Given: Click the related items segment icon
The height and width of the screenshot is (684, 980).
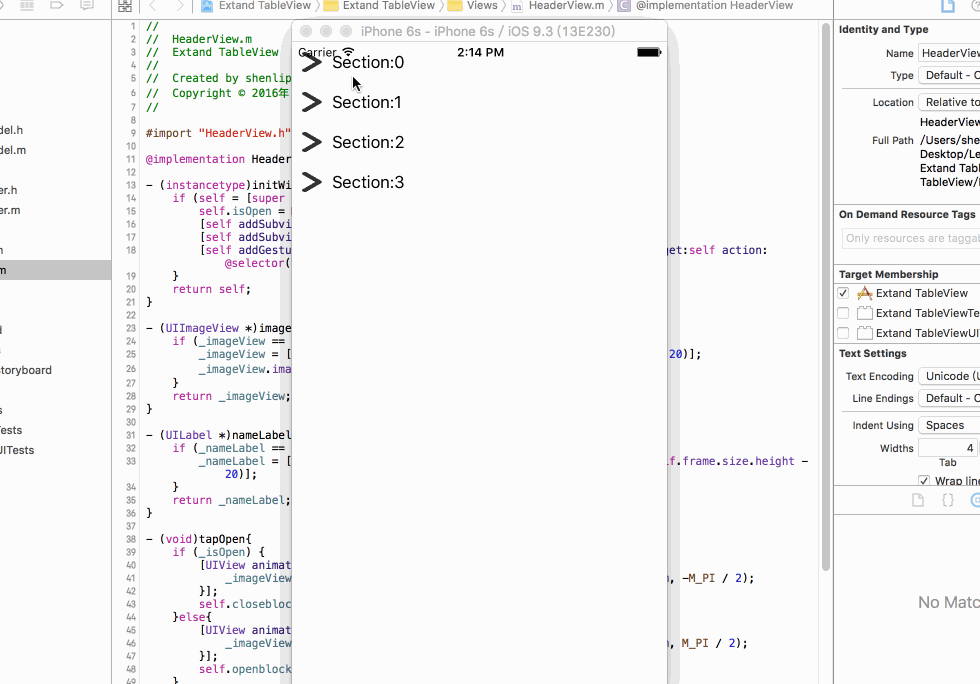Looking at the screenshot, I should click(x=124, y=6).
